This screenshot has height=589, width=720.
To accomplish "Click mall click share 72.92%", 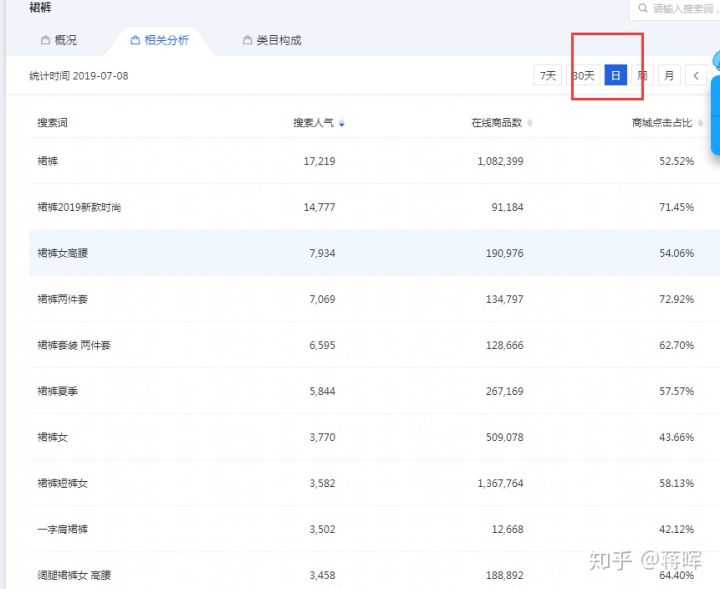I will pos(676,299).
